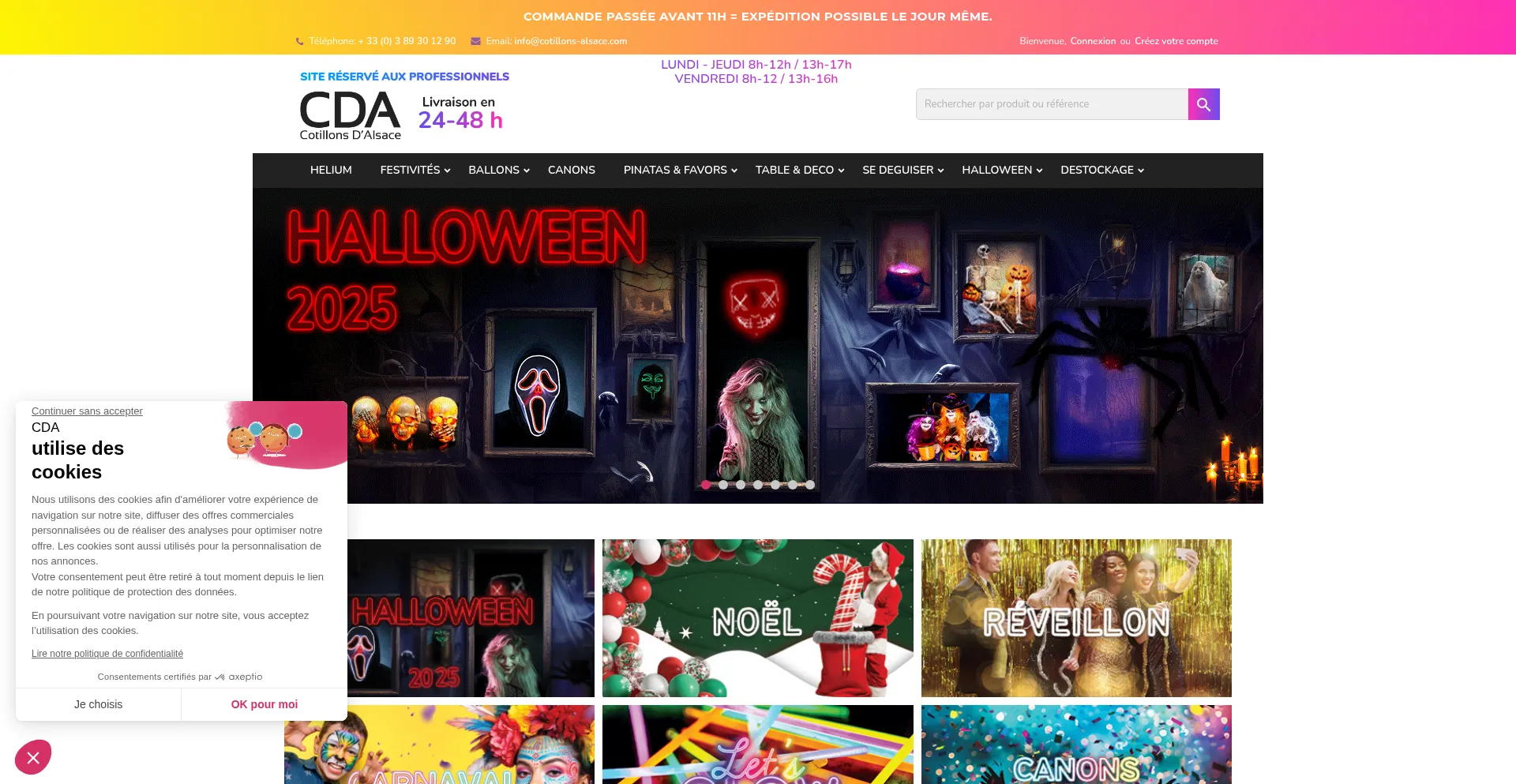This screenshot has height=784, width=1516.
Task: Open the DESTOCKAGE menu
Action: [1097, 170]
